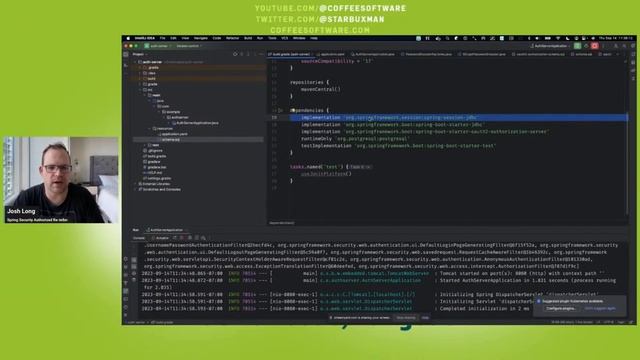This screenshot has width=640, height=360.
Task: Click the macOS menu bar clock
Action: tap(615, 38)
